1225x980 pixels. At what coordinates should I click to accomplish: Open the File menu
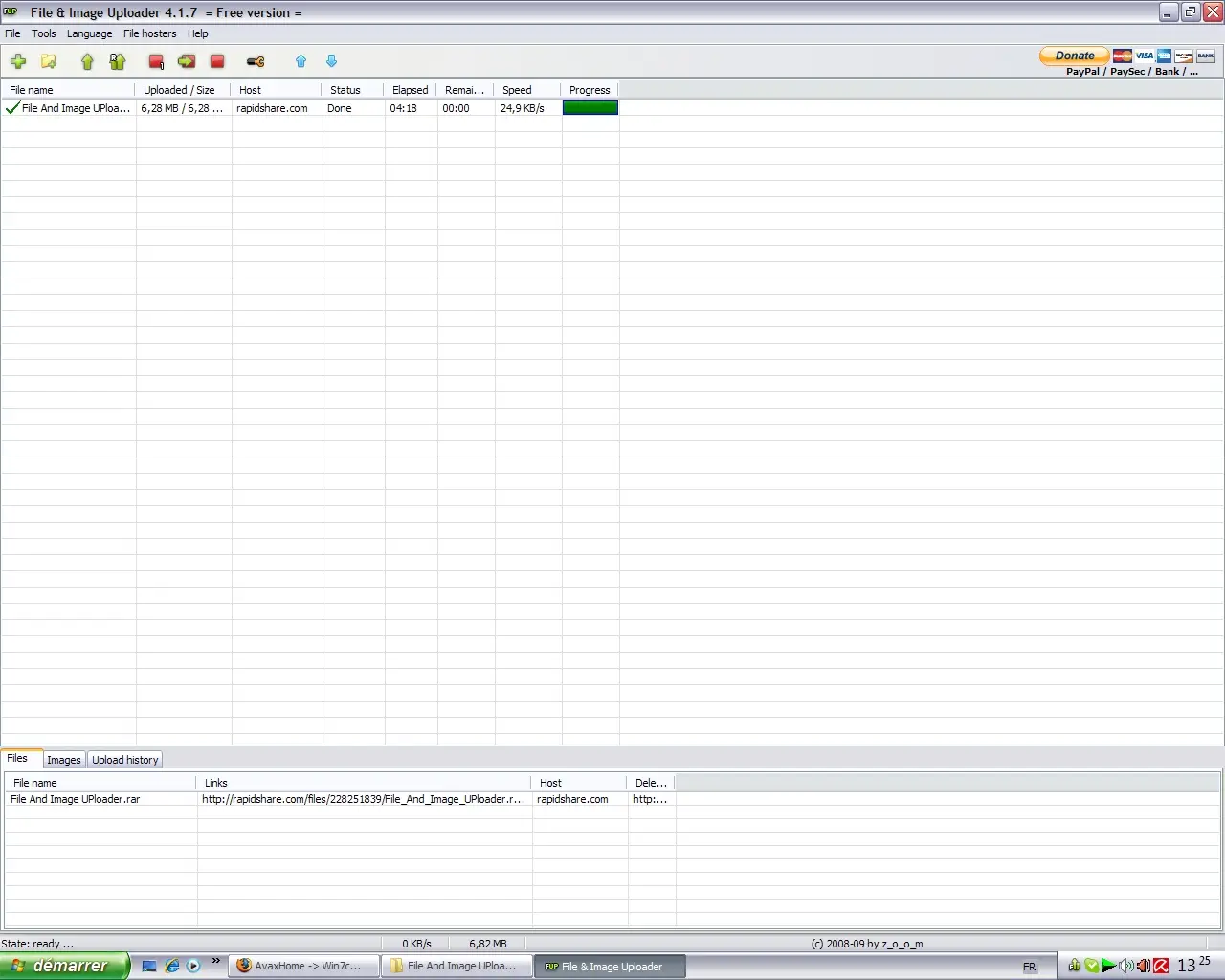(12, 33)
